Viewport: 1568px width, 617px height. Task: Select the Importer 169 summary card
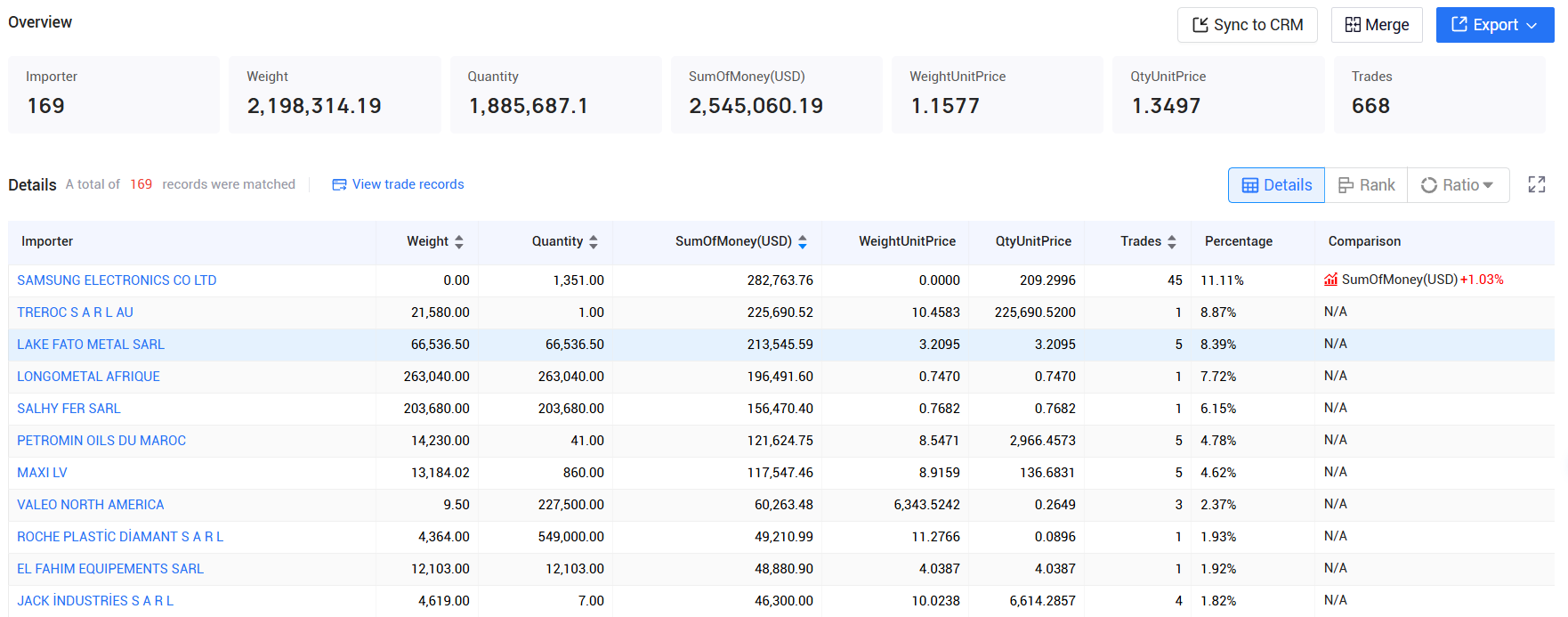tap(114, 94)
